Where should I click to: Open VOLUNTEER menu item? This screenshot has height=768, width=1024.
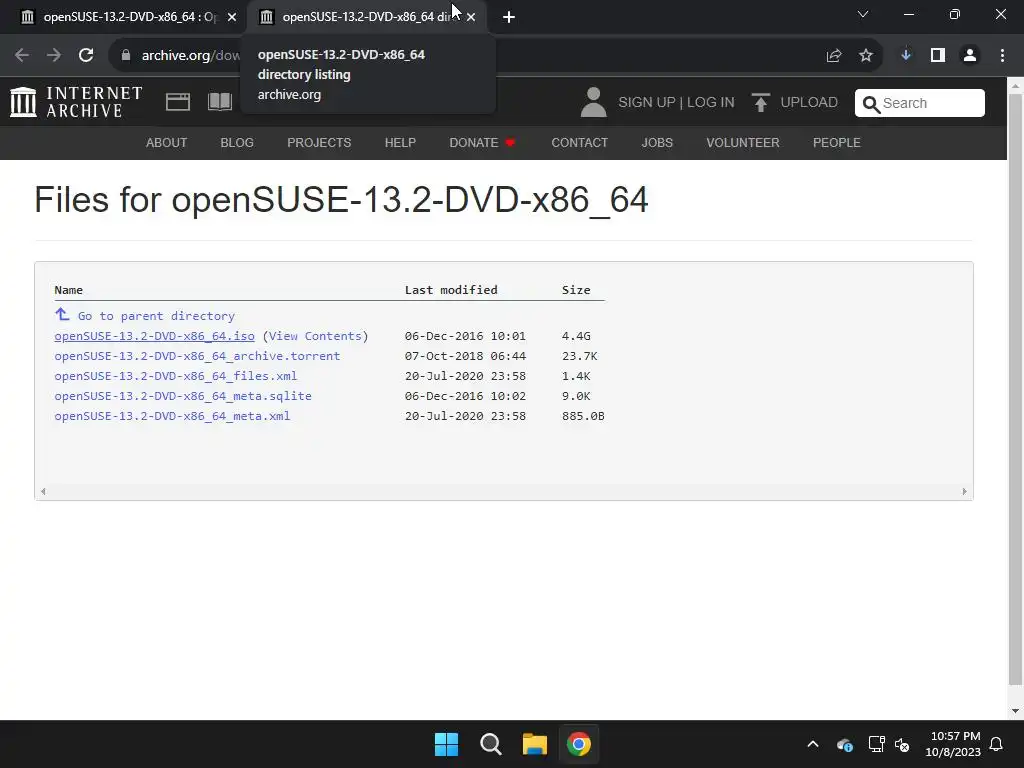tap(743, 142)
